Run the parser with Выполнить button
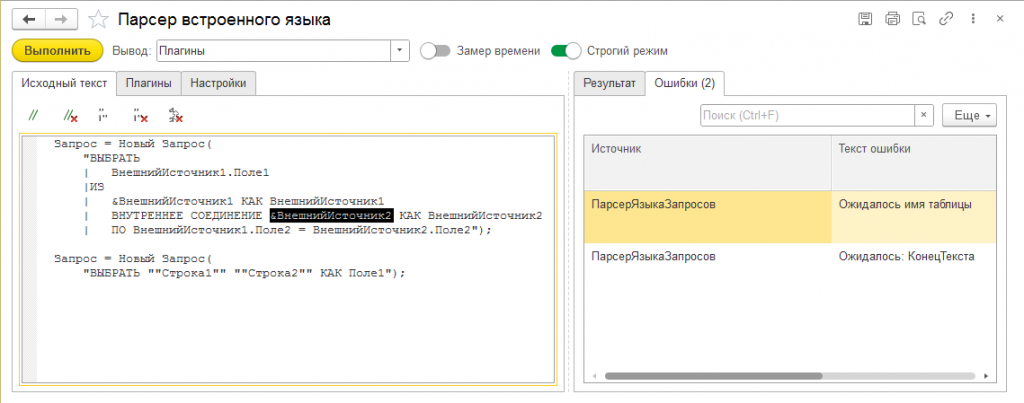1024x403 pixels. [x=57, y=50]
